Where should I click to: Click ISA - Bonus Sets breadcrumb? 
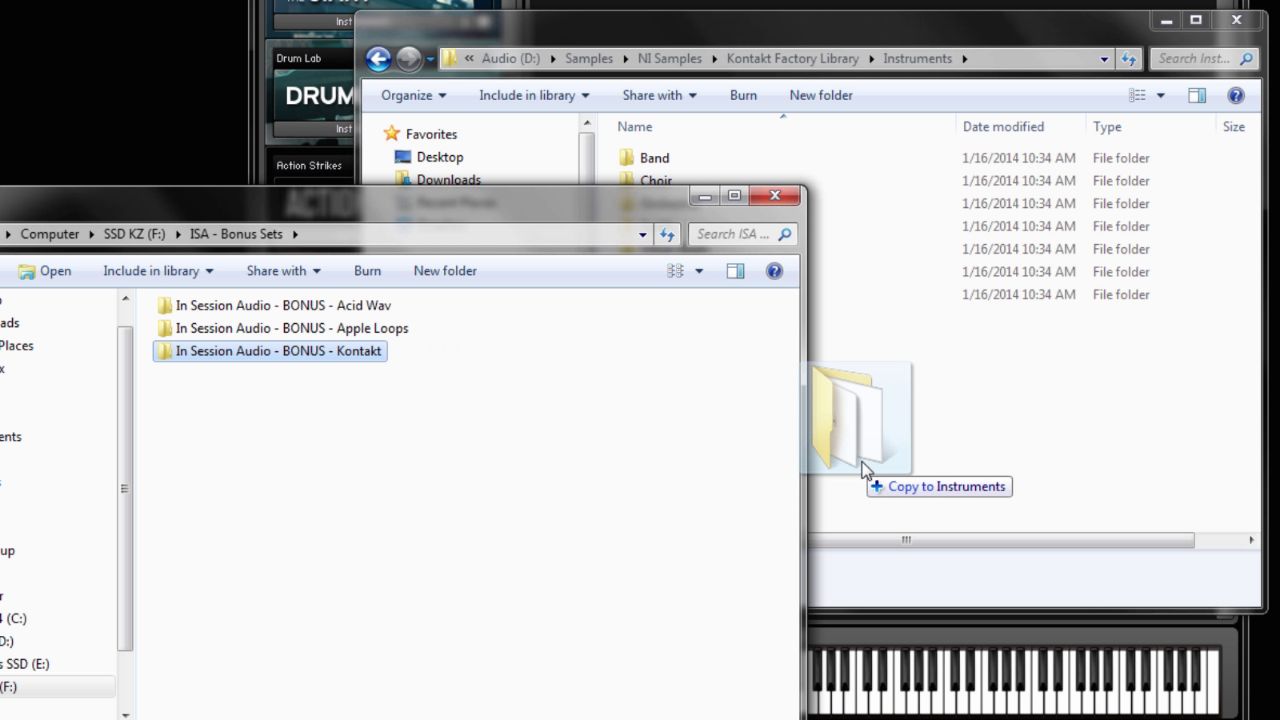coord(236,234)
